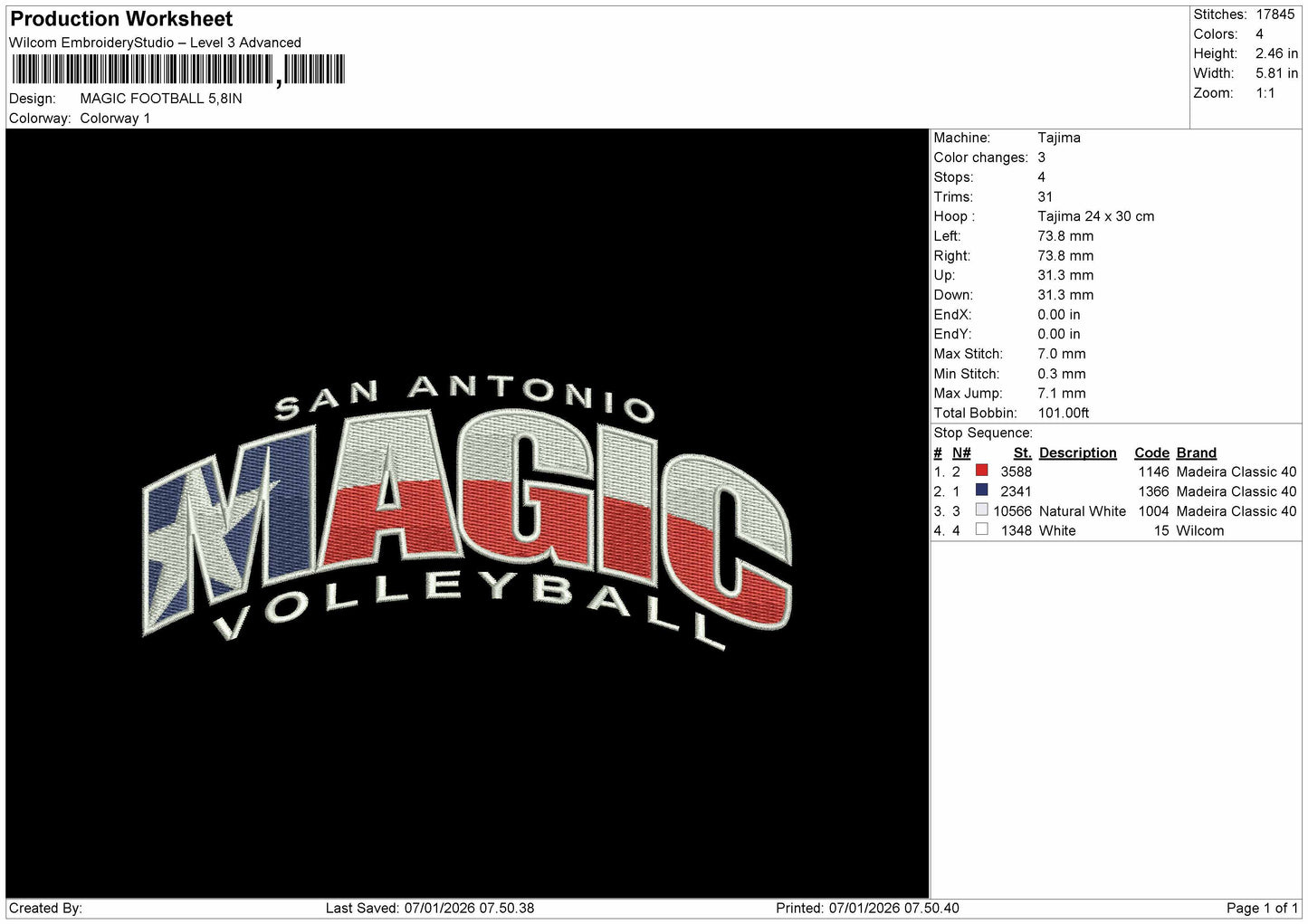
Task: Click the Wilcom brand entry in row 4
Action: (1200, 531)
